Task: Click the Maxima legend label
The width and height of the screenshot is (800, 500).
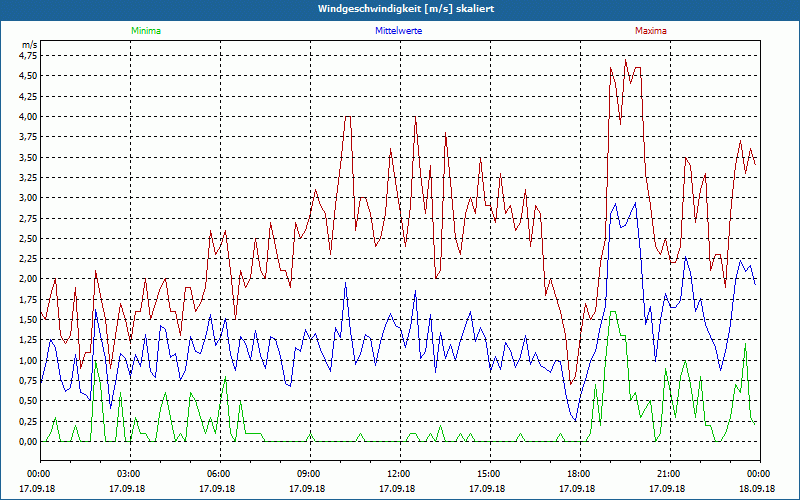Action: pyautogui.click(x=651, y=31)
